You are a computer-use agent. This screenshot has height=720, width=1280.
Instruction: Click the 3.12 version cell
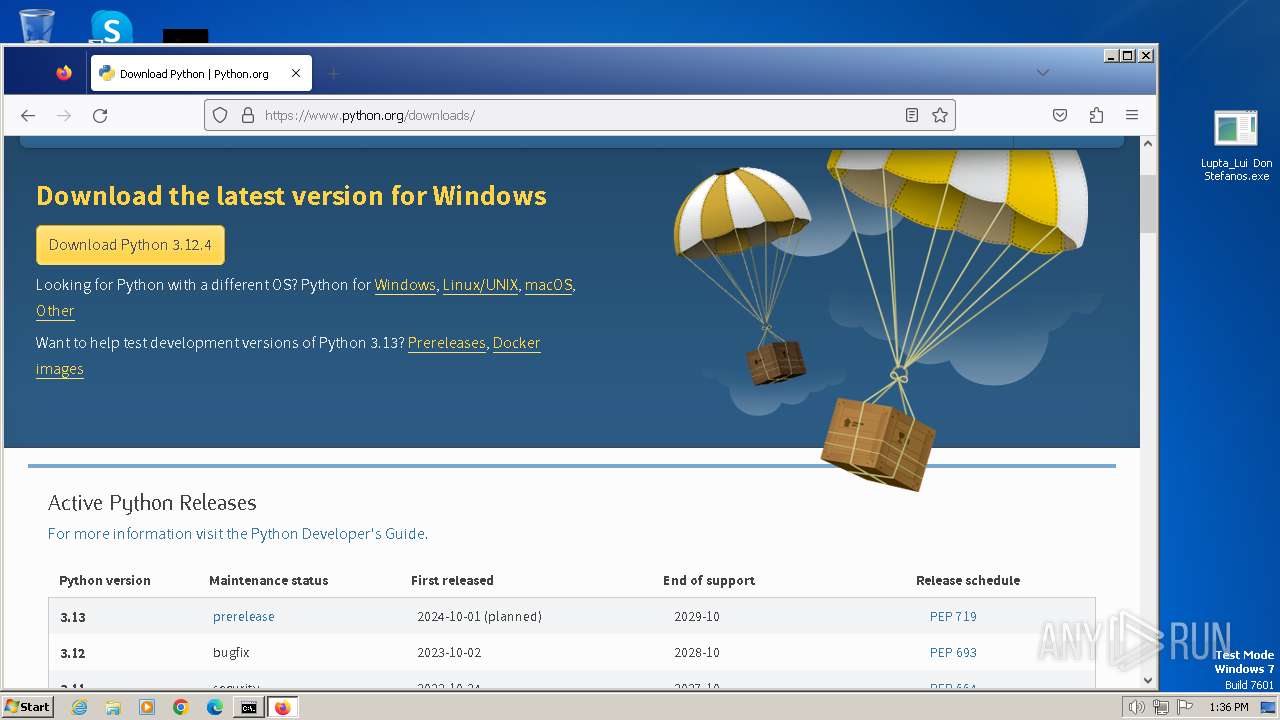73,653
